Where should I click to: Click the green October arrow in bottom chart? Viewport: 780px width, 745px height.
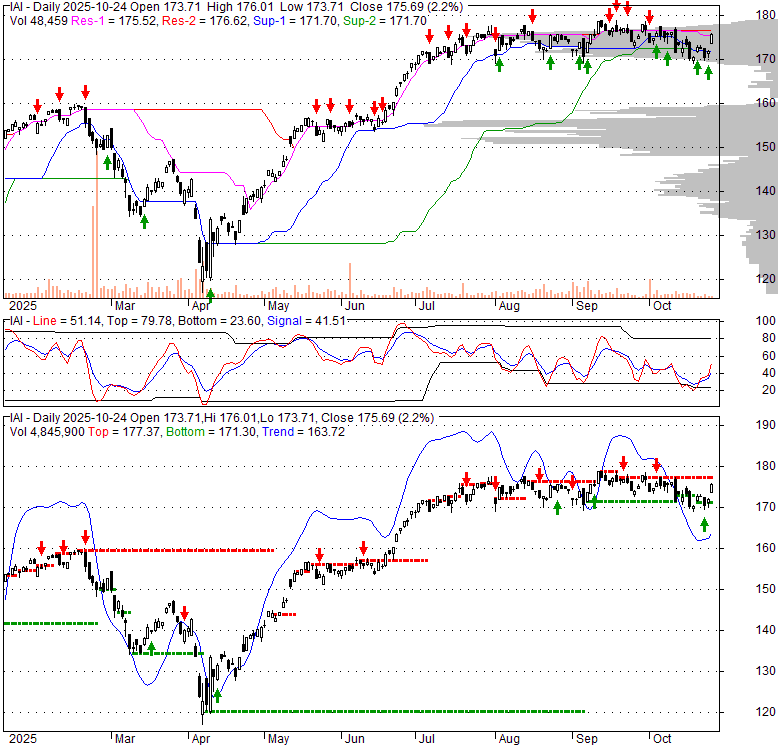pyautogui.click(x=705, y=524)
